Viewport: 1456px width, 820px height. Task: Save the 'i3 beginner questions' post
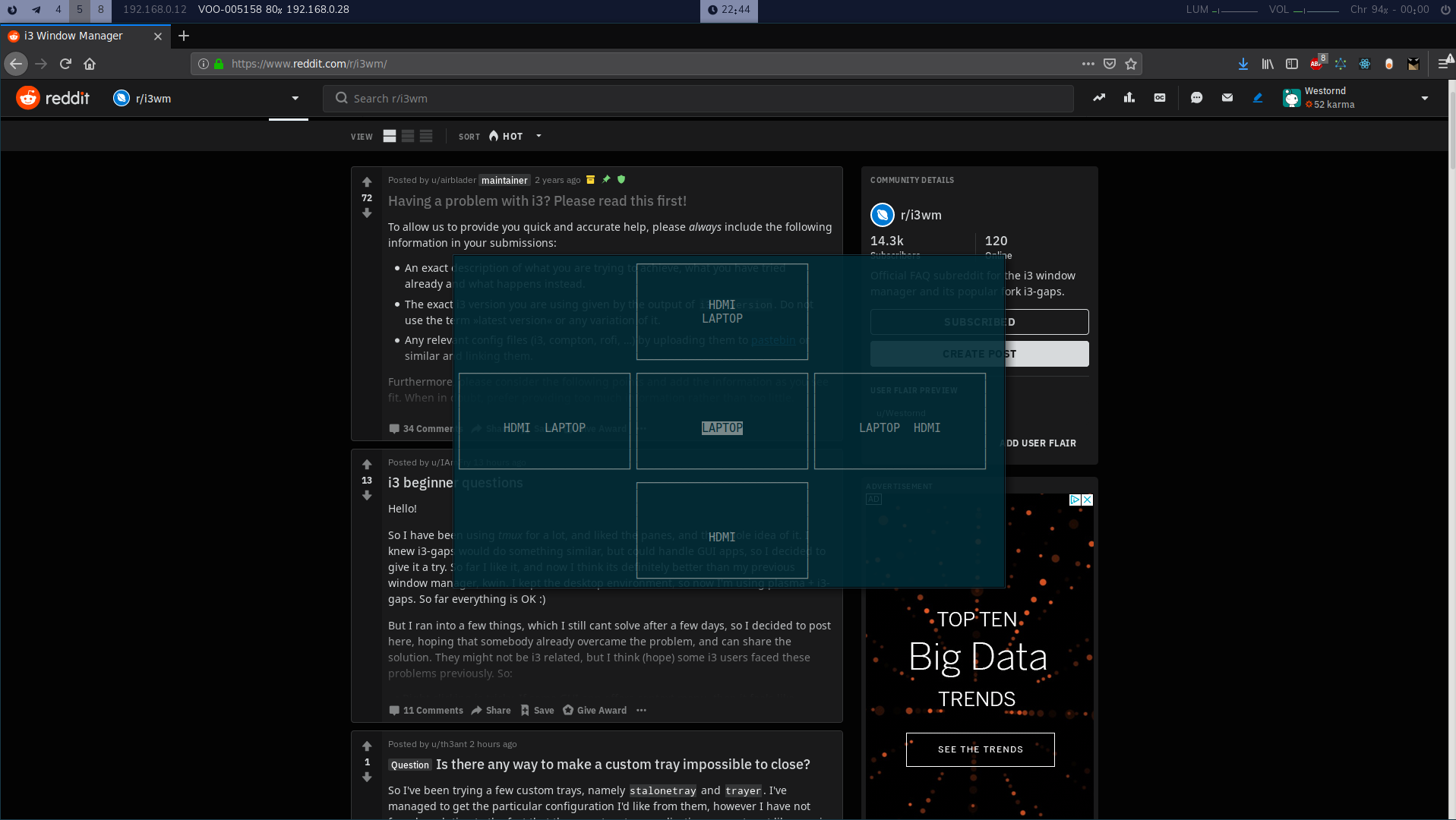pyautogui.click(x=537, y=711)
